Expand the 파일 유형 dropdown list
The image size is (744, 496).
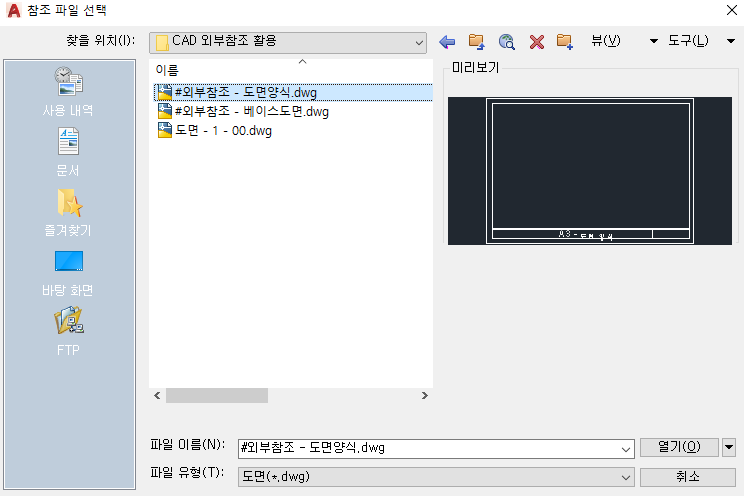click(626, 477)
